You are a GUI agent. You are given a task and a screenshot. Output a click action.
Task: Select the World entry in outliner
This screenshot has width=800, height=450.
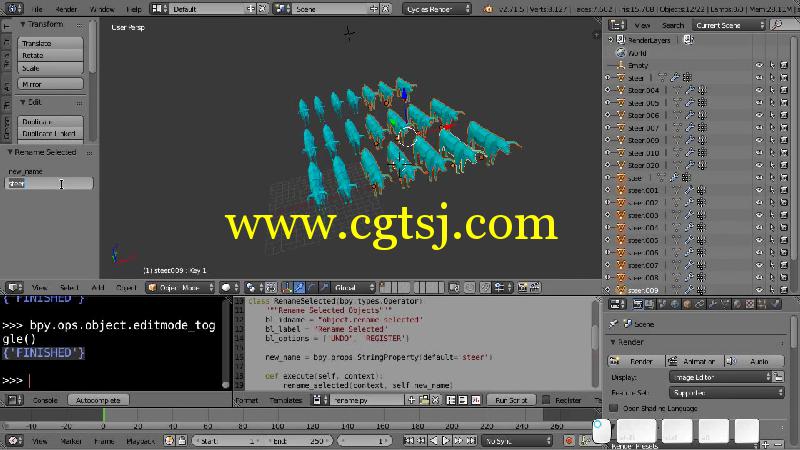tap(637, 53)
